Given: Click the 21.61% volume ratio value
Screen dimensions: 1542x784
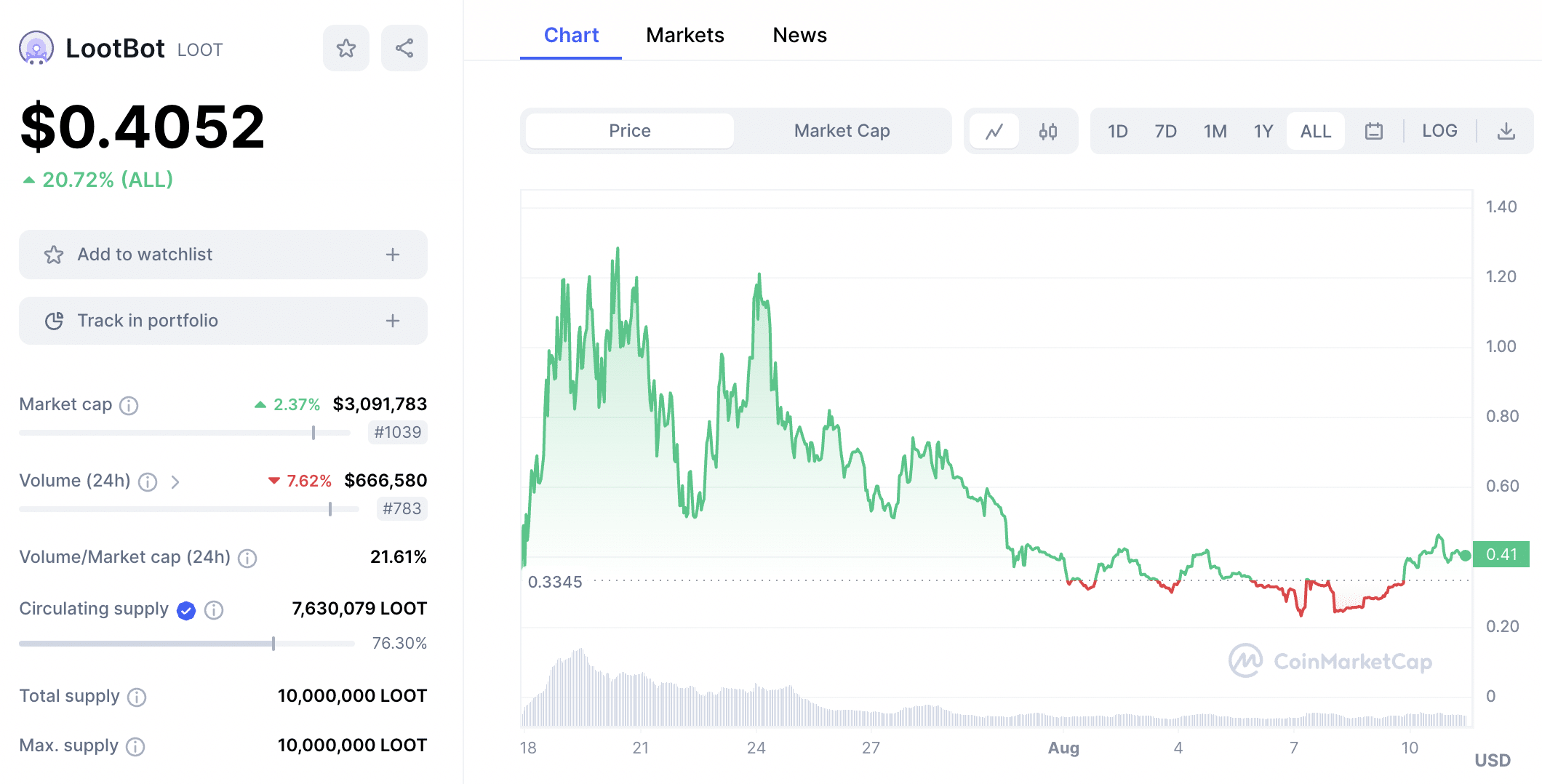Looking at the screenshot, I should (x=399, y=557).
